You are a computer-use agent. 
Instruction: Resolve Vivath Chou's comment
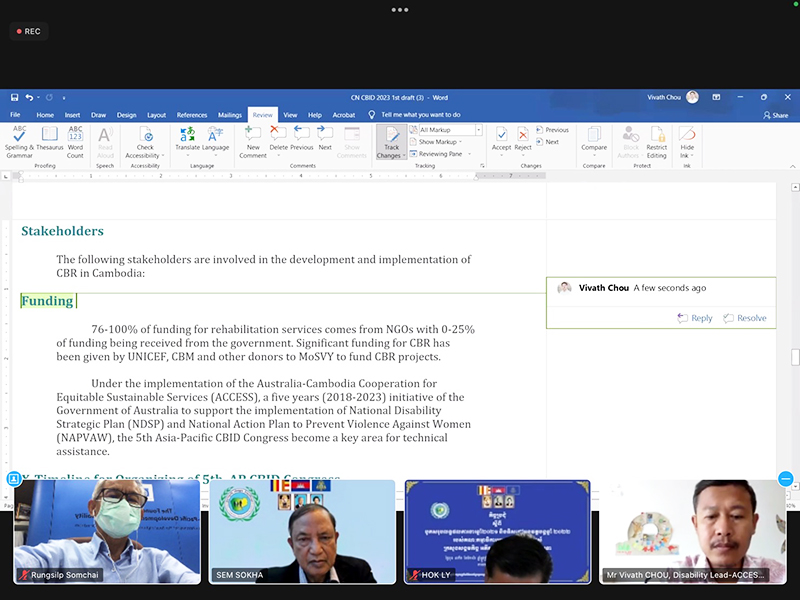point(745,318)
